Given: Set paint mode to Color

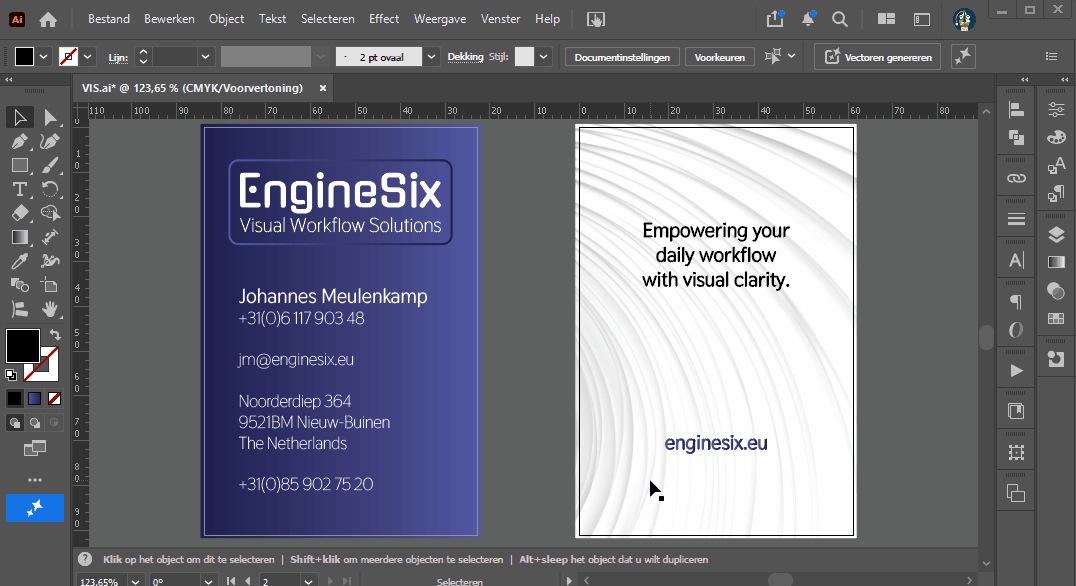Looking at the screenshot, I should pyautogui.click(x=14, y=398).
